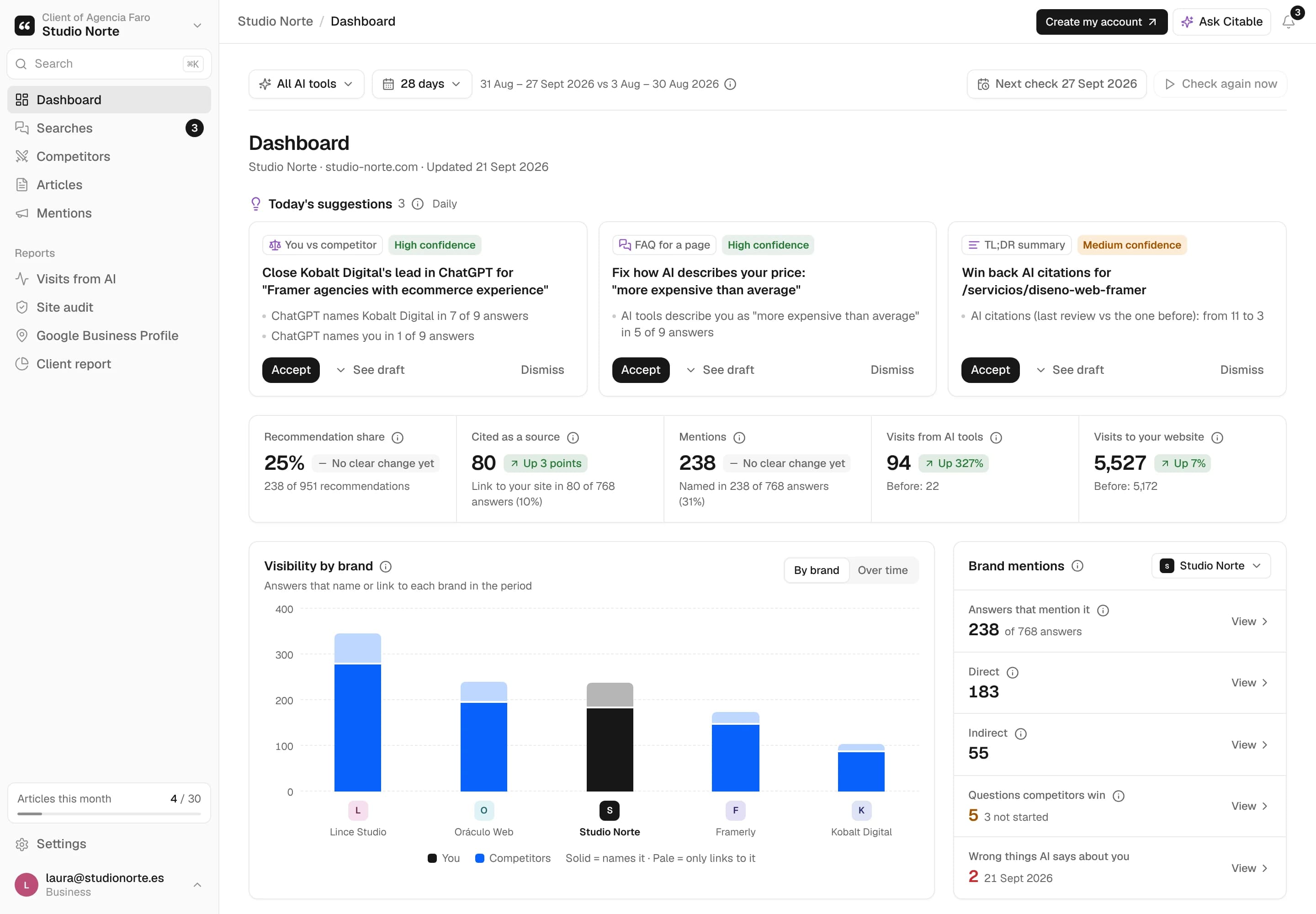Click info icon for Cited as a source
The height and width of the screenshot is (914, 1316).
click(x=573, y=437)
